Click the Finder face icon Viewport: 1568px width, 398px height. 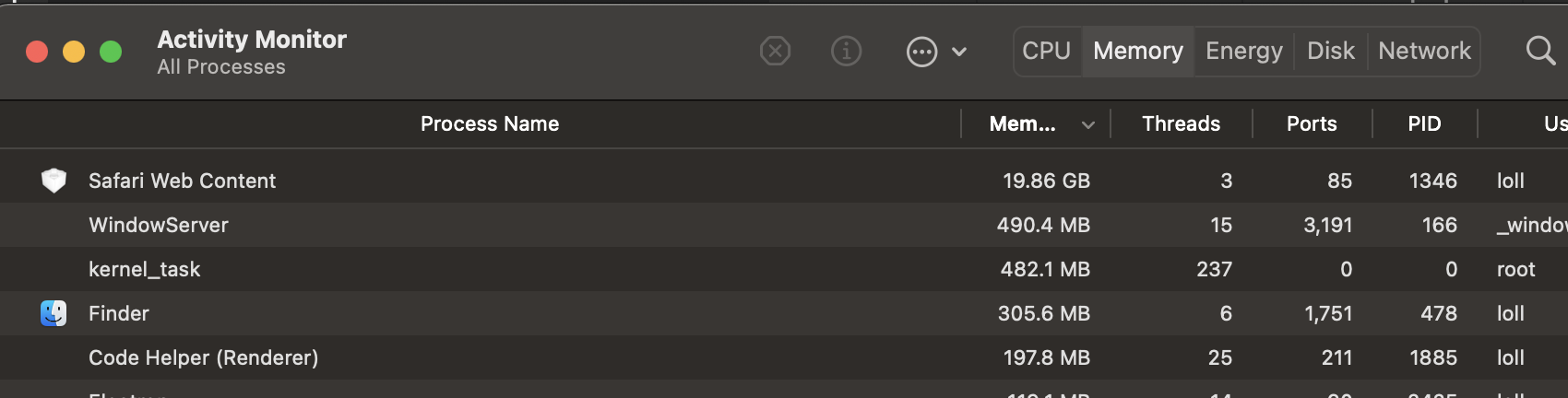click(x=53, y=313)
